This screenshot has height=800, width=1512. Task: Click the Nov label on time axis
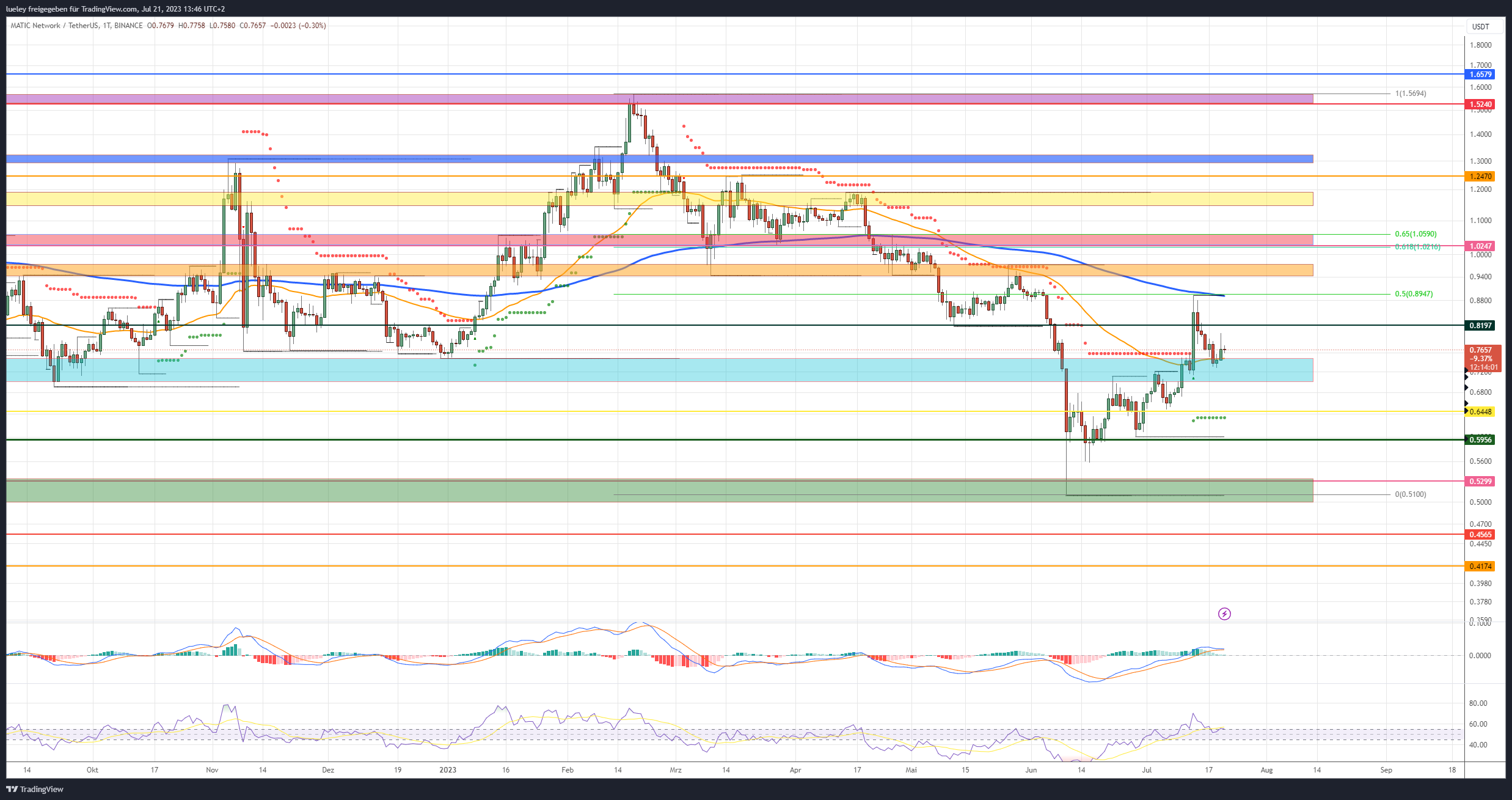pyautogui.click(x=212, y=770)
